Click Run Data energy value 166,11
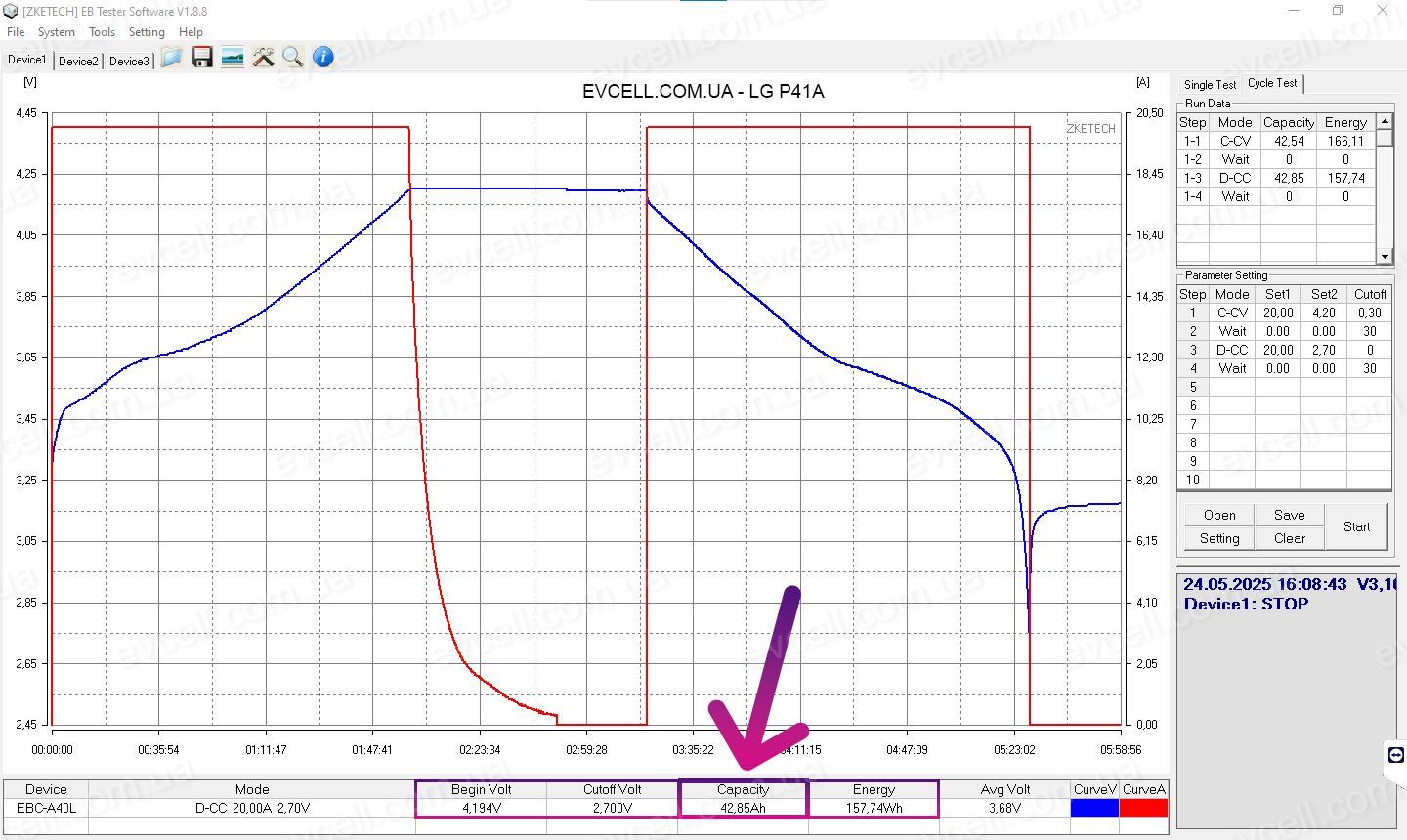1407x840 pixels. 1345,141
